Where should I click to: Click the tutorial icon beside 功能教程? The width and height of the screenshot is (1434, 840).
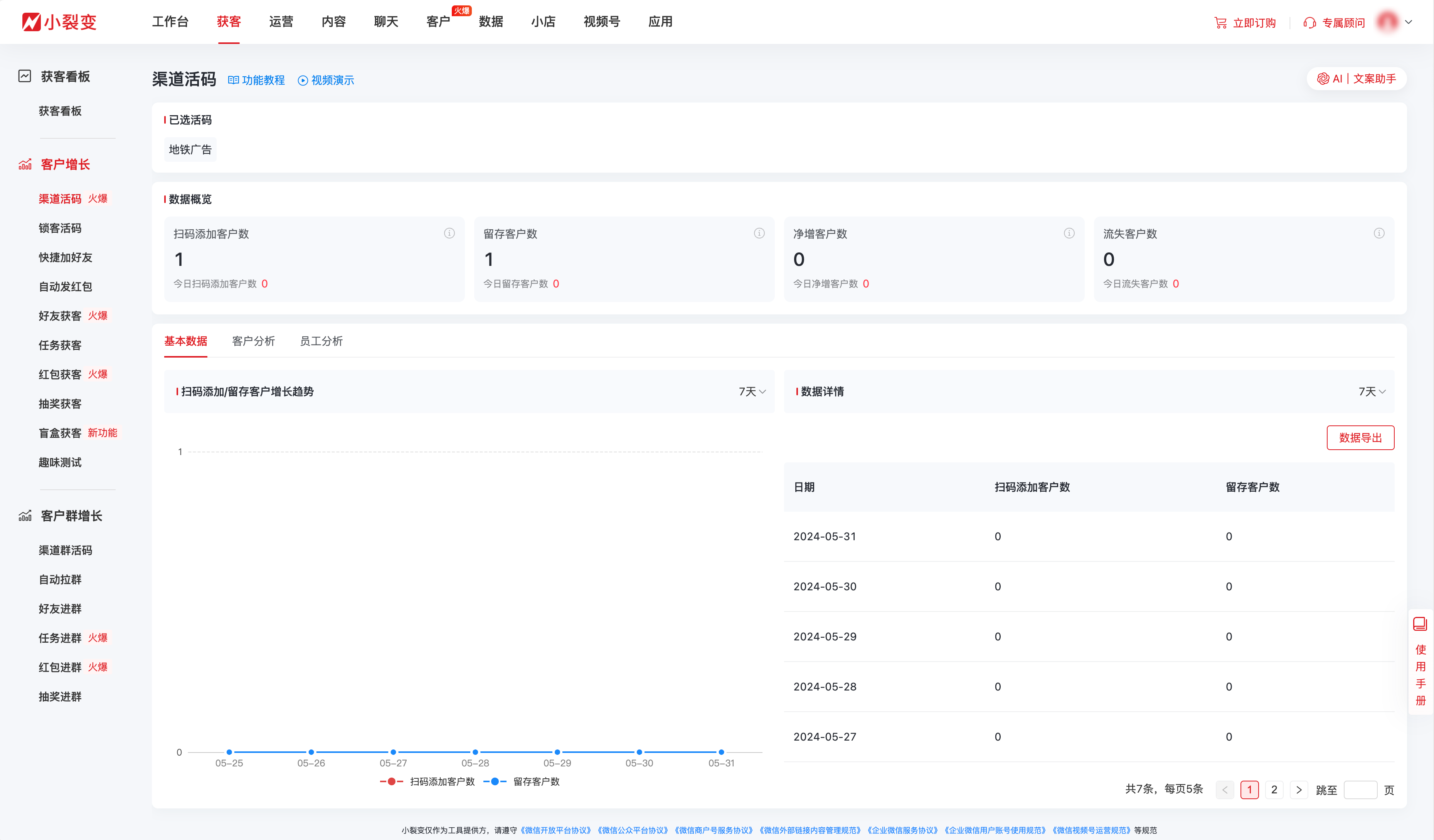[x=233, y=80]
